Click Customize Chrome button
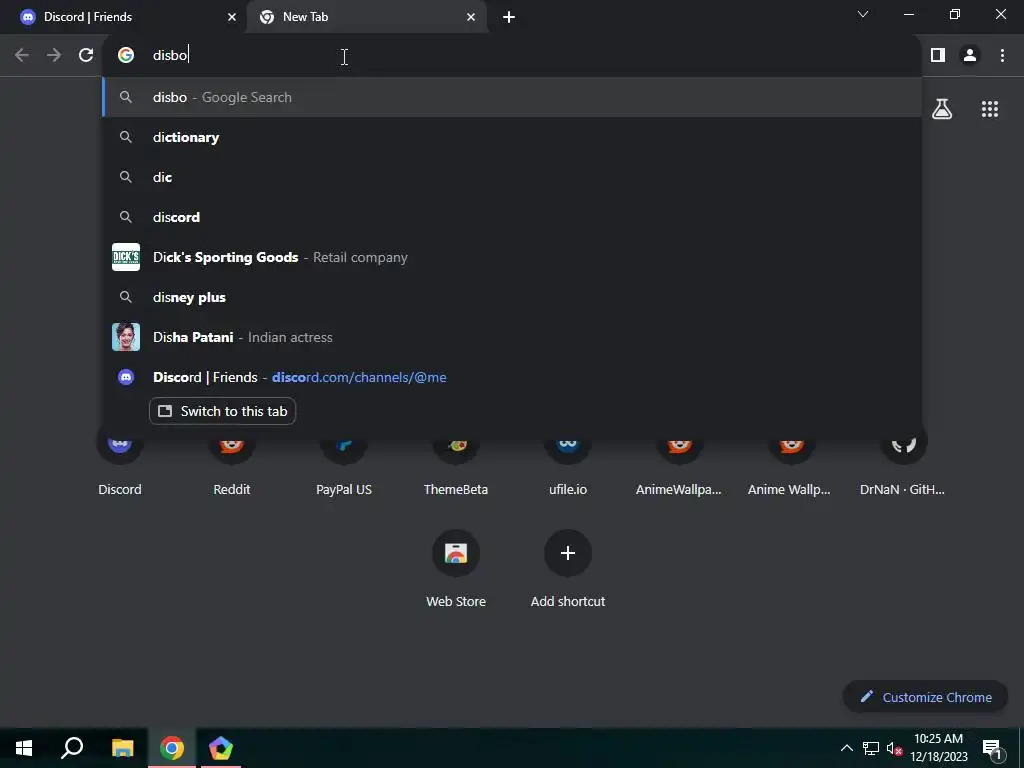1024x768 pixels. 926,697
